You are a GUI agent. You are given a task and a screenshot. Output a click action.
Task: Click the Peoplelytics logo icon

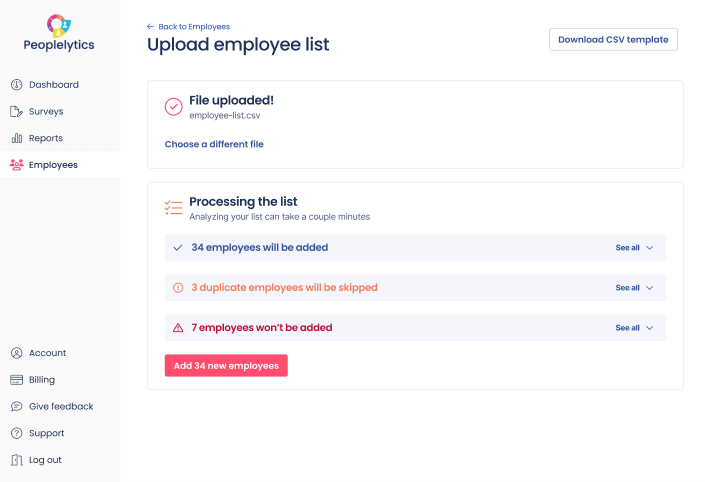pos(59,23)
